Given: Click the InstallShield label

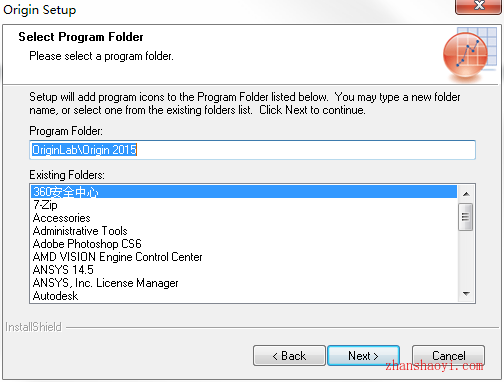Looking at the screenshot, I should (33, 327).
